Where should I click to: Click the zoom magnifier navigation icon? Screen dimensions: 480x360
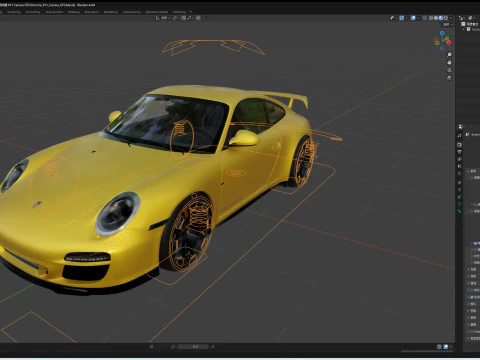[449, 54]
